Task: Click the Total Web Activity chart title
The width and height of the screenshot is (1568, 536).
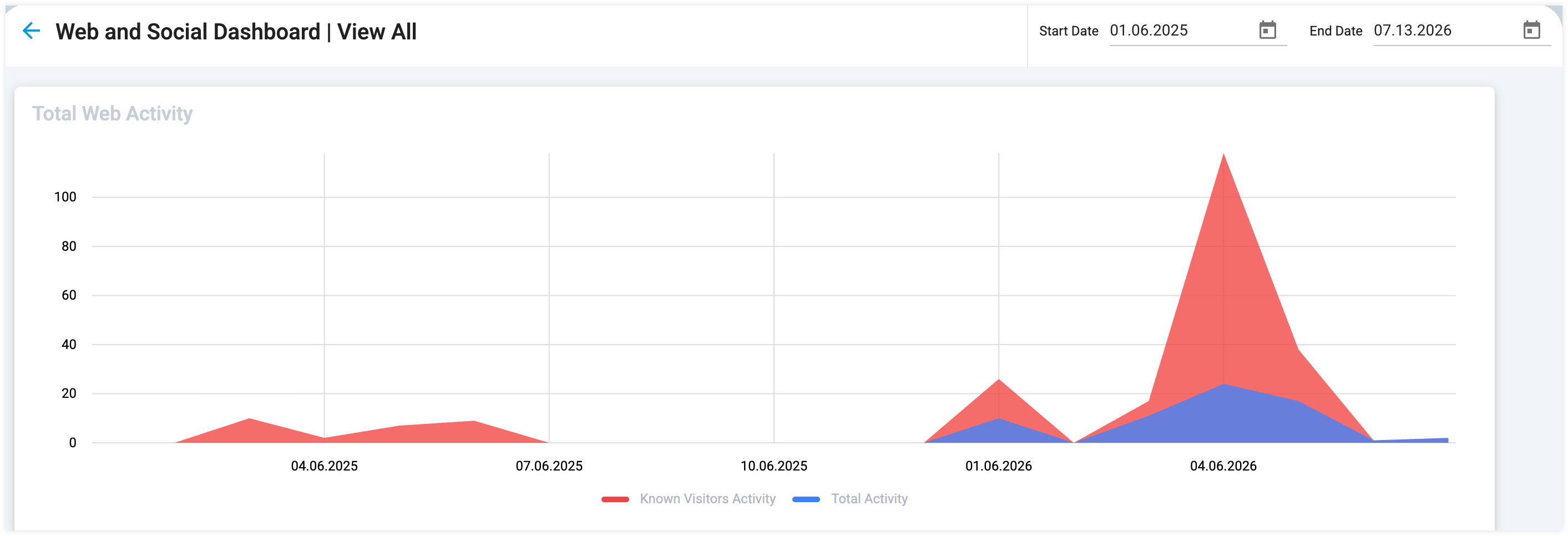Action: pos(113,114)
